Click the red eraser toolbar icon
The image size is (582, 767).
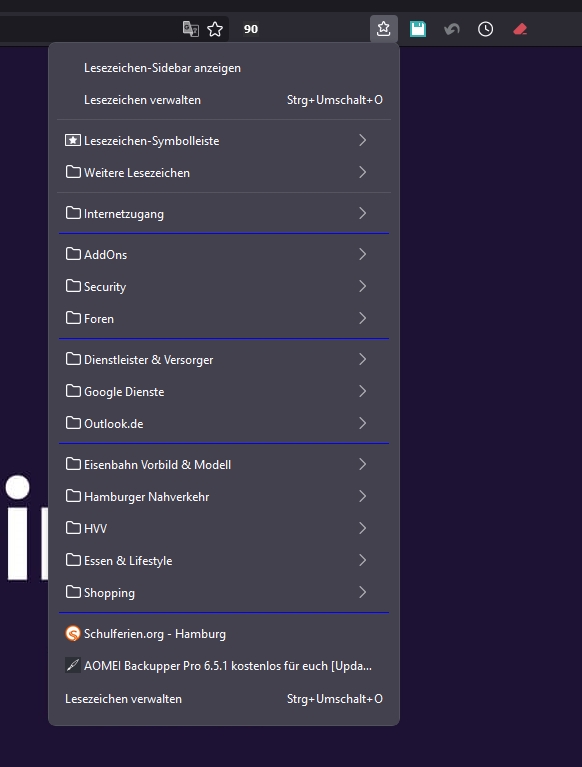click(x=519, y=29)
